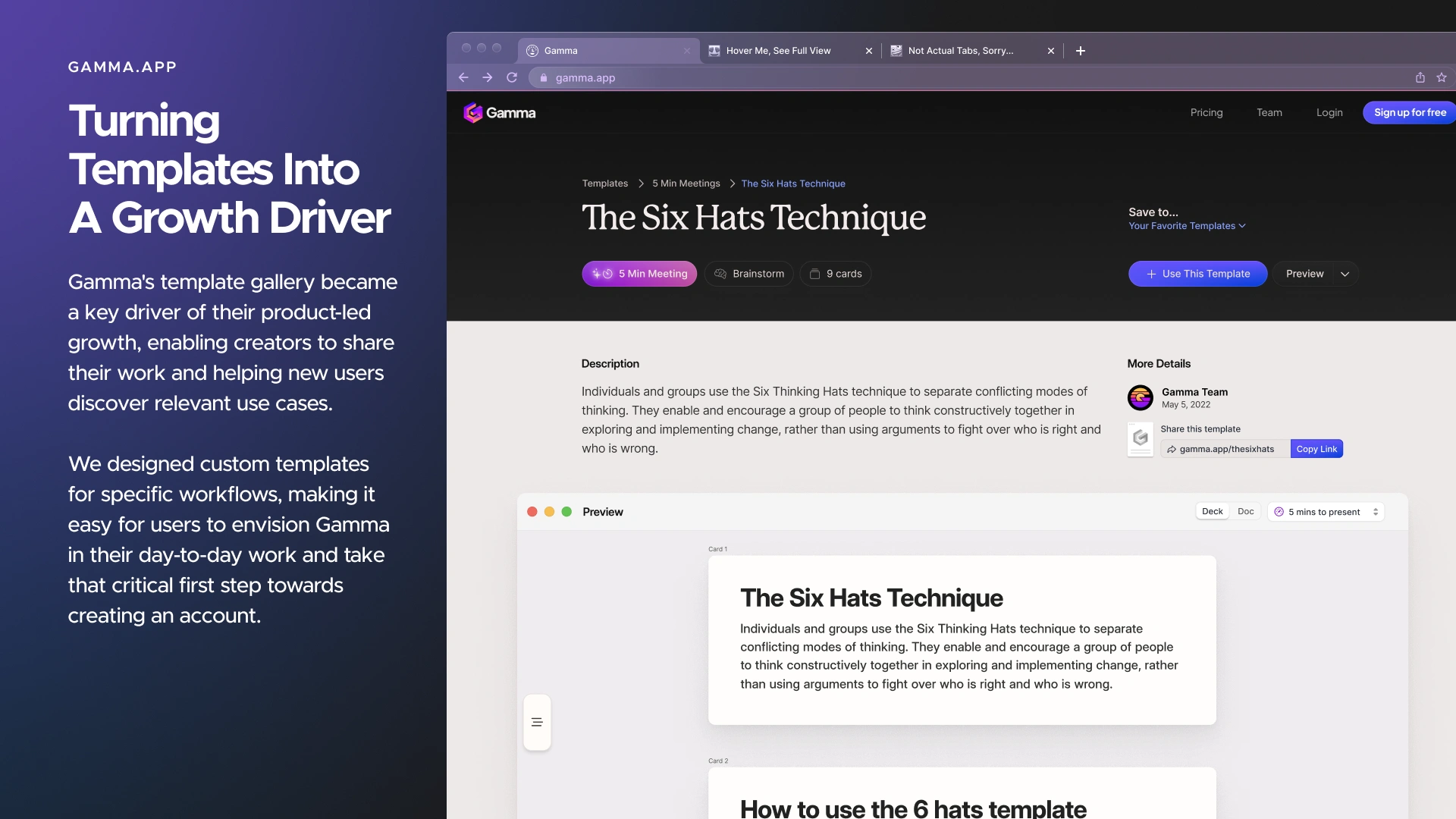1456x819 pixels.
Task: Open the Pricing page
Action: (x=1207, y=112)
